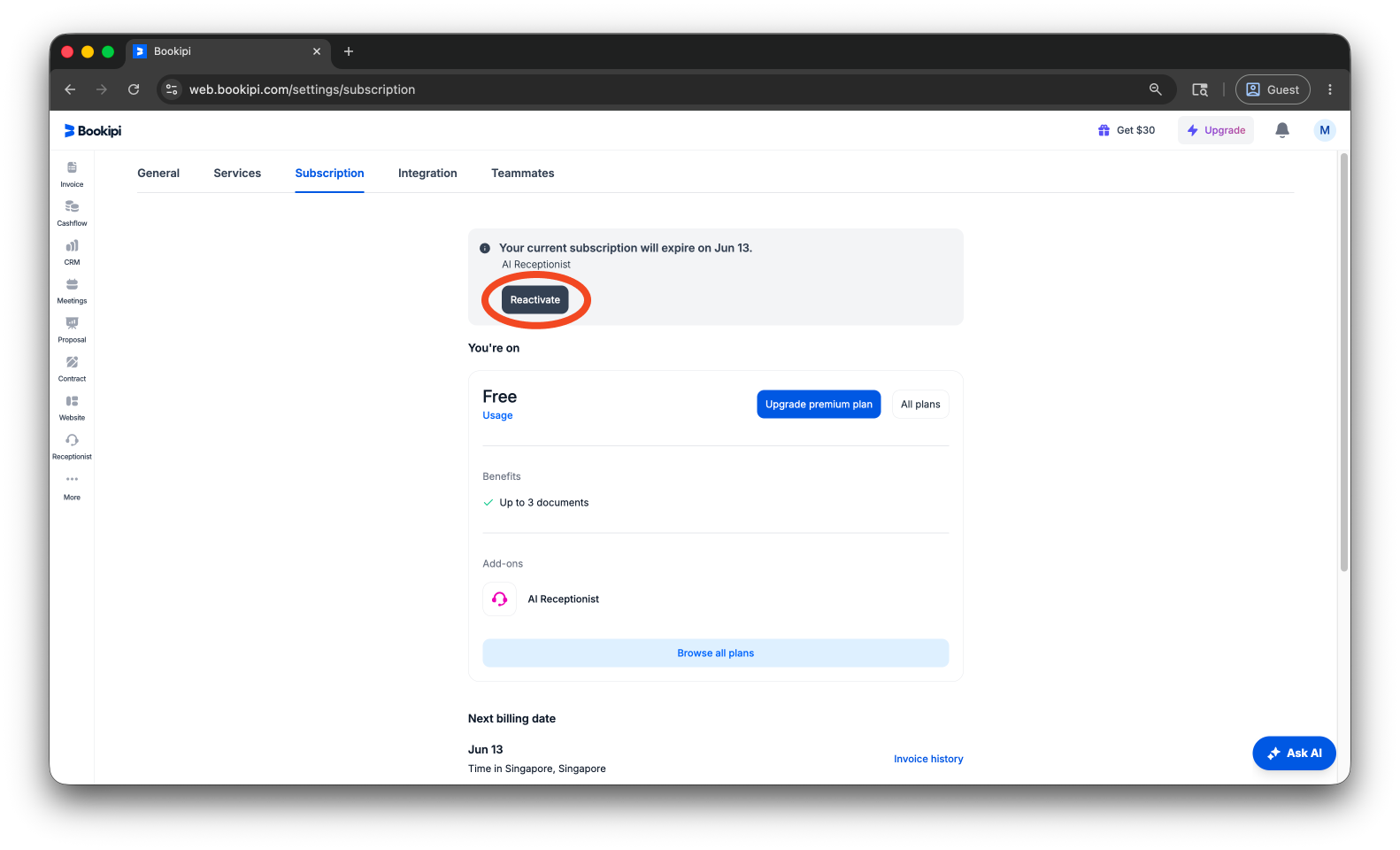The width and height of the screenshot is (1400, 850).
Task: Click the All plans button
Action: click(920, 405)
